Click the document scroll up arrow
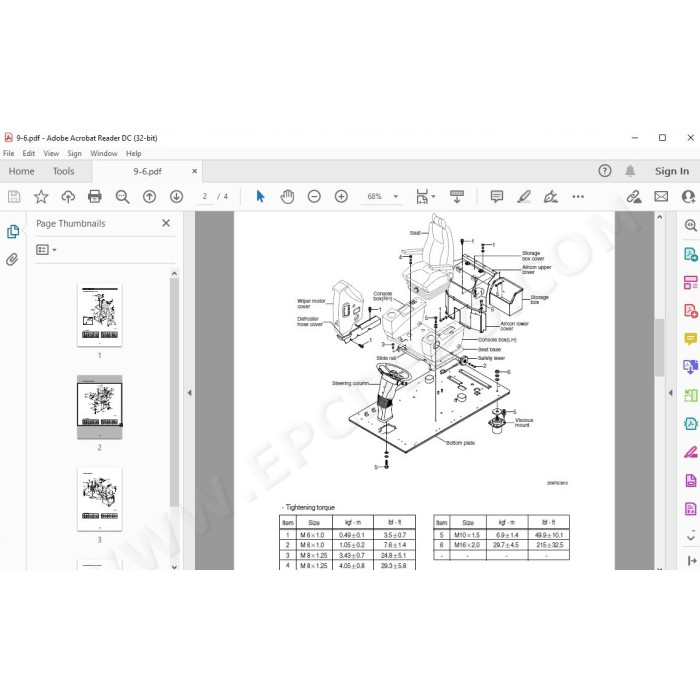Viewport: 700px width, 700px height. coord(659,217)
